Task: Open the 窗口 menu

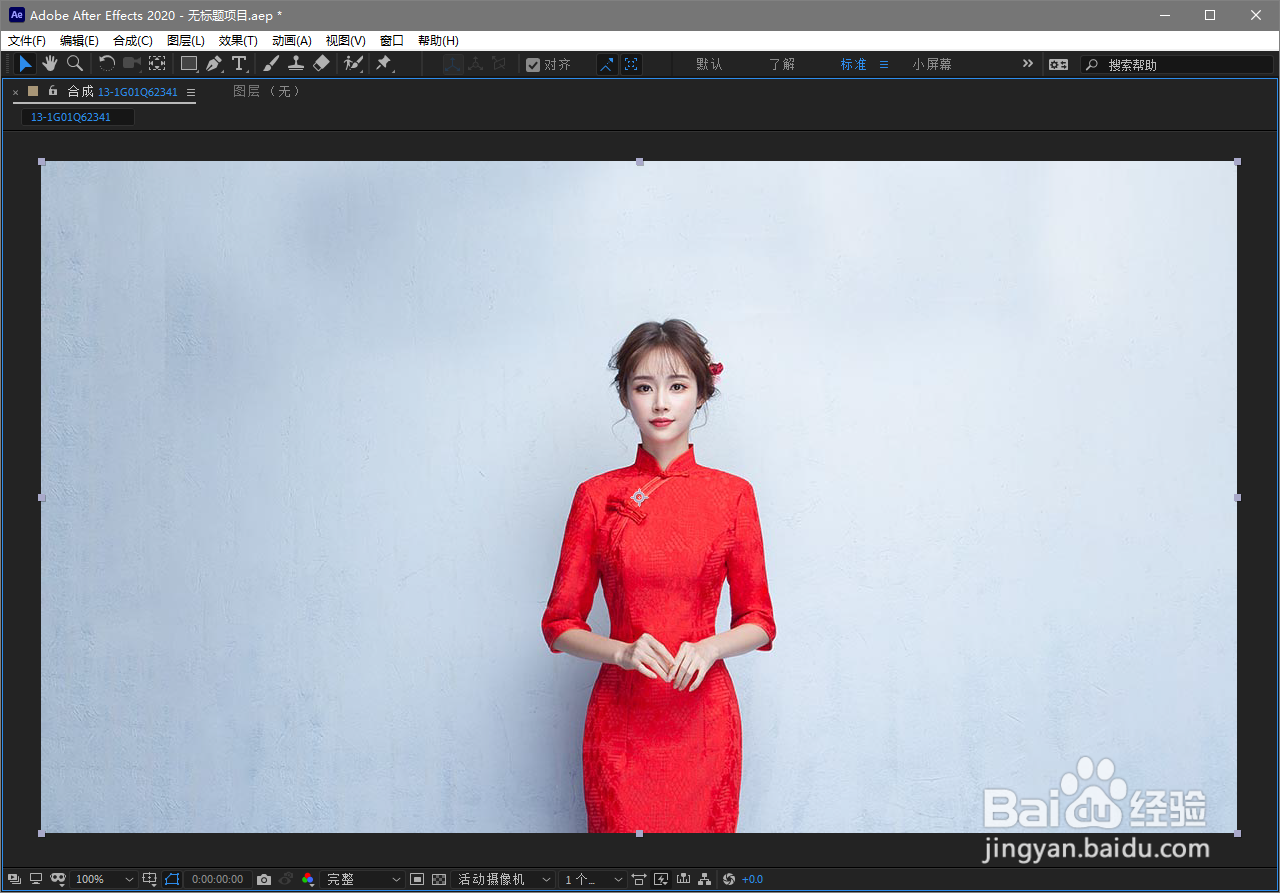Action: (x=392, y=41)
